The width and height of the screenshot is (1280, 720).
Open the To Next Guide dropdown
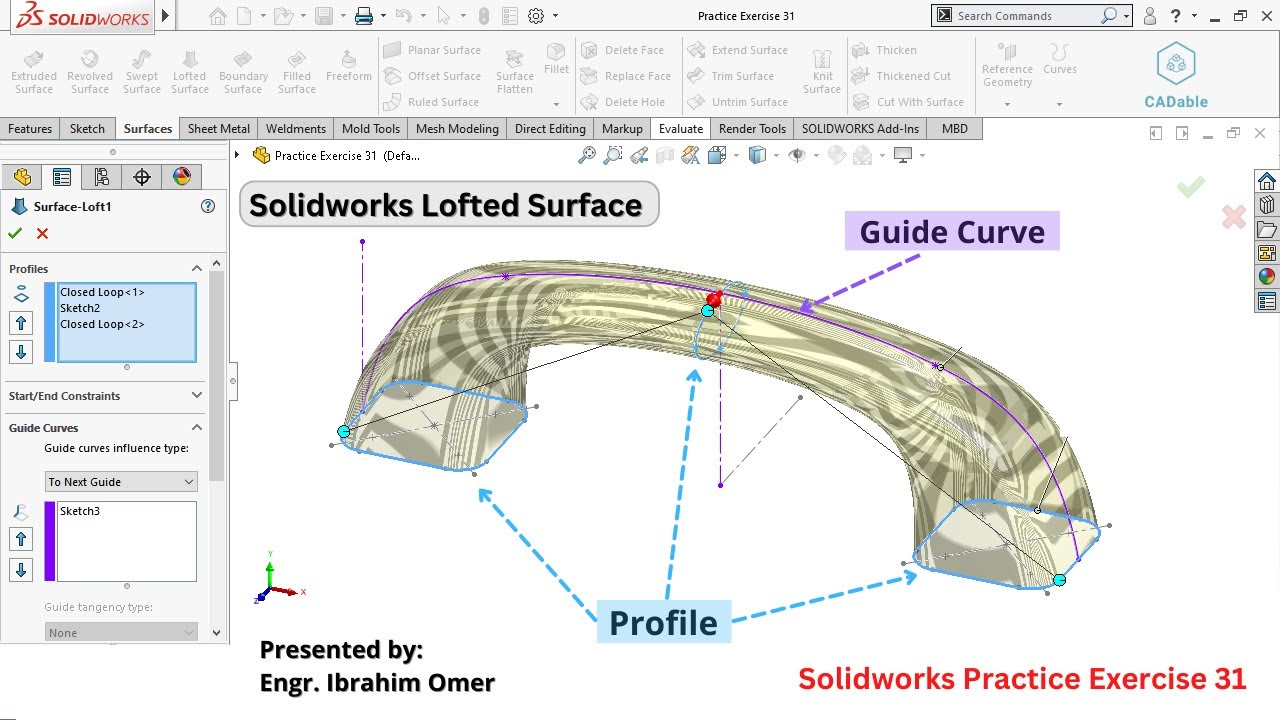(x=121, y=482)
